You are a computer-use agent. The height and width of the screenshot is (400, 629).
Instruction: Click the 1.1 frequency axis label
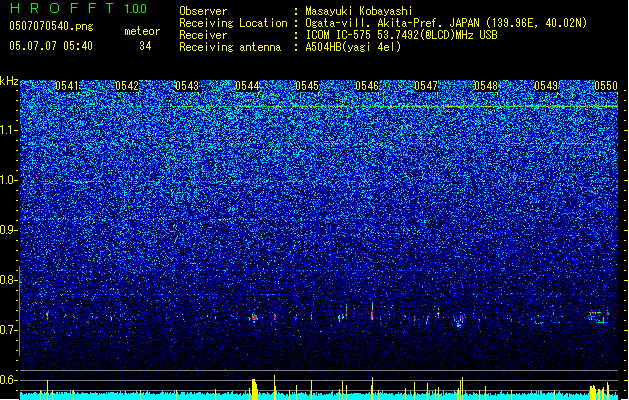click(x=9, y=130)
